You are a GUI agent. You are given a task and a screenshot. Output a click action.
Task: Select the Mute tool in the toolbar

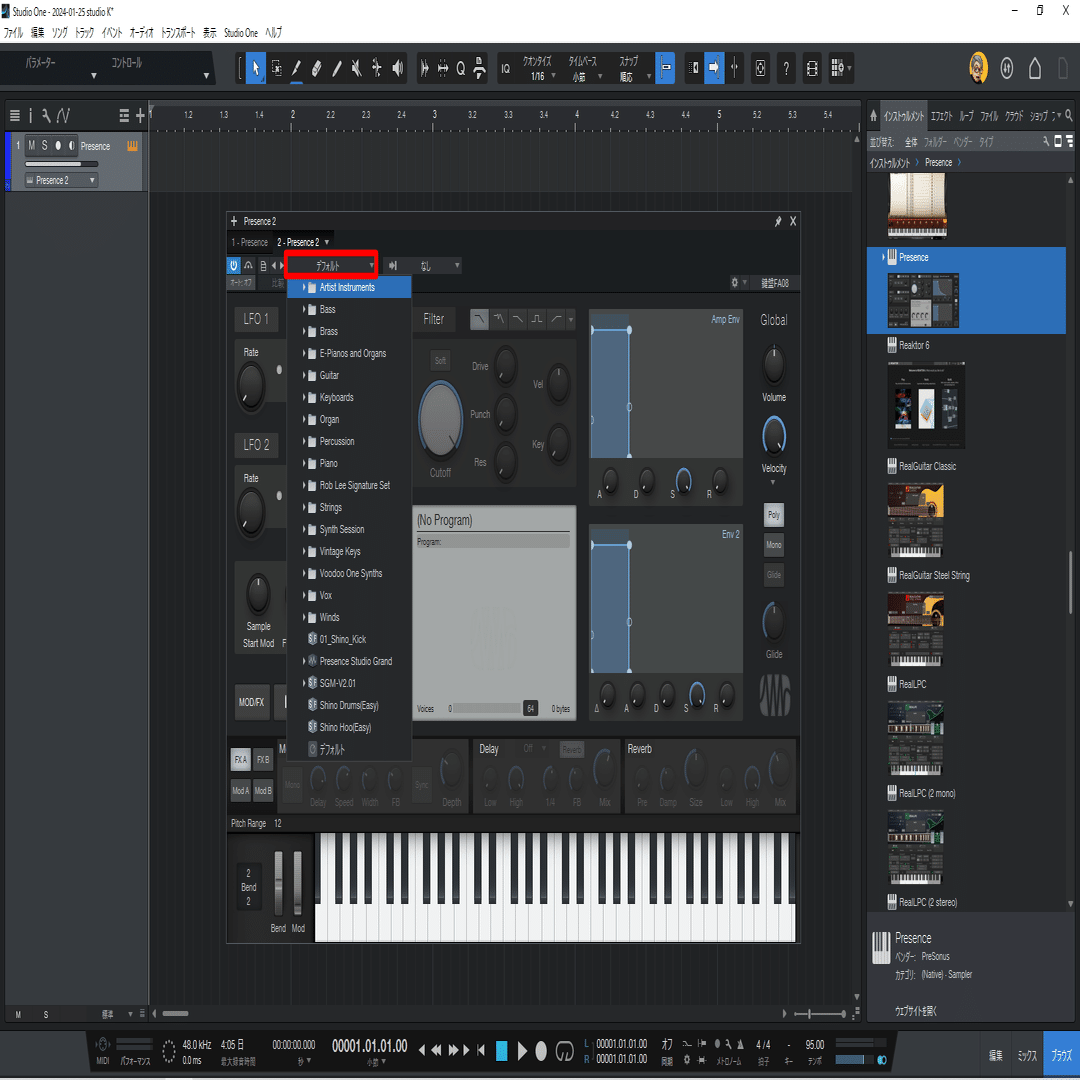pos(355,68)
